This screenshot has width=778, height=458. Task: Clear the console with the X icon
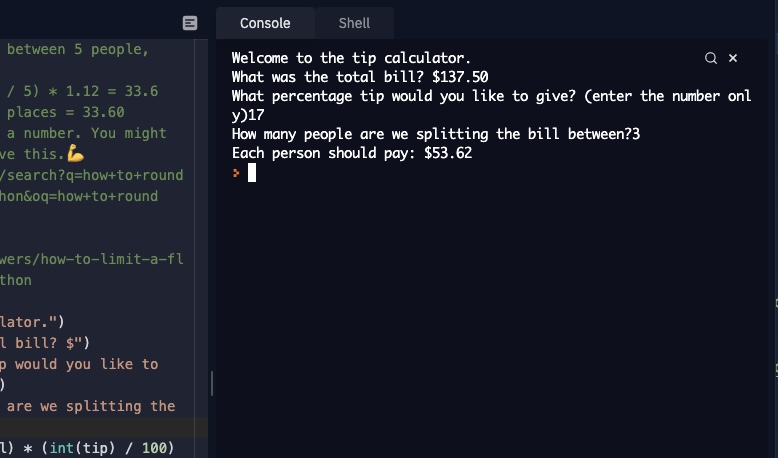click(733, 58)
